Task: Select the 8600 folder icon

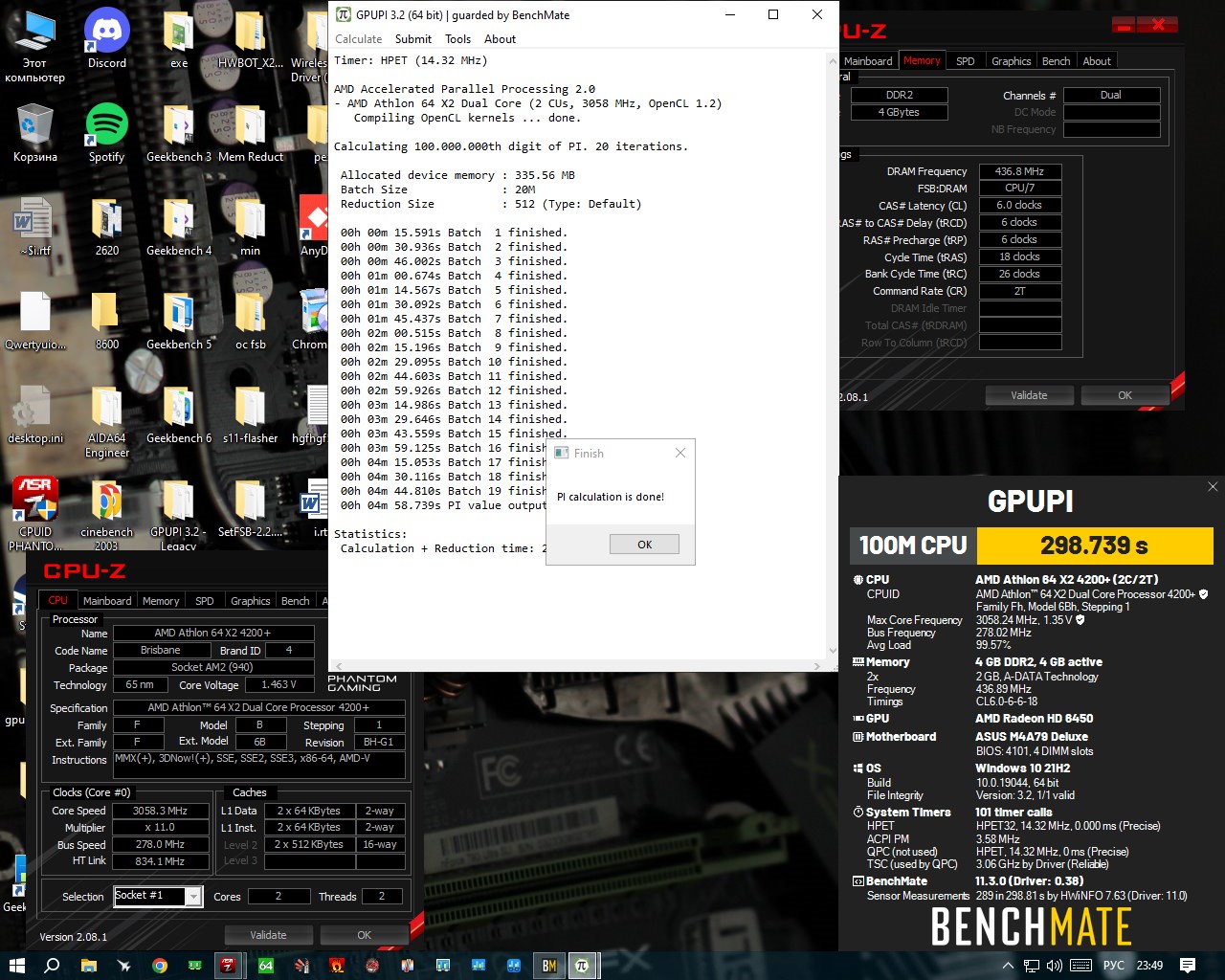Action: [107, 321]
